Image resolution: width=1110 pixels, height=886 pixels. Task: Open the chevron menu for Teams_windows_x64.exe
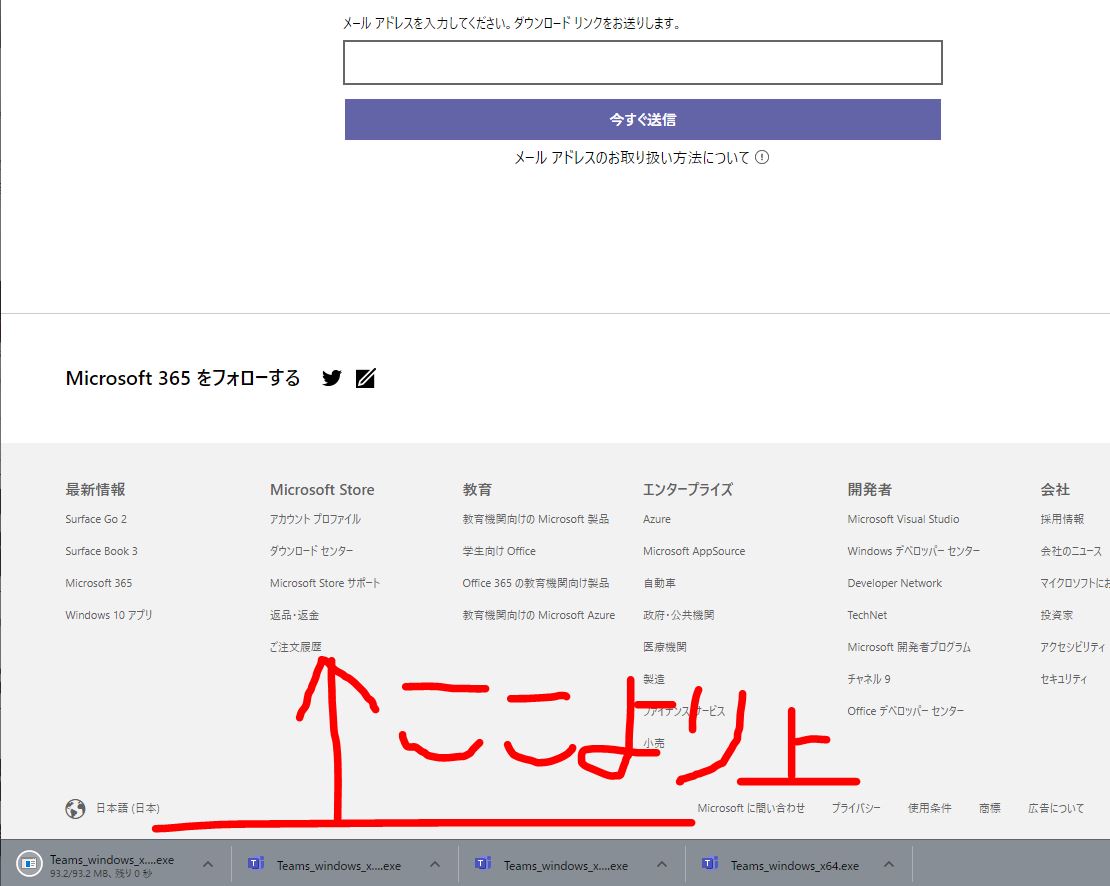889,864
